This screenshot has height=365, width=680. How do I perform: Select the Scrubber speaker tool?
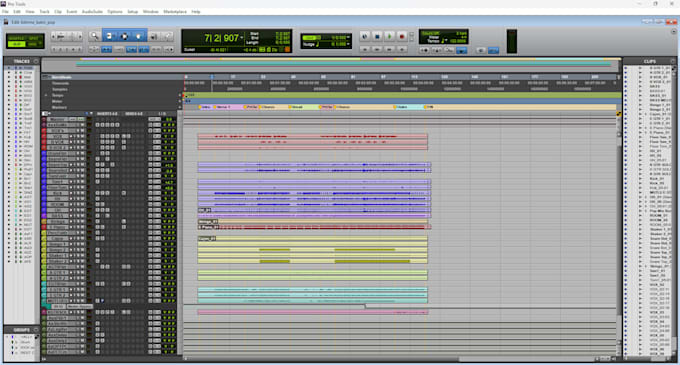point(154,36)
